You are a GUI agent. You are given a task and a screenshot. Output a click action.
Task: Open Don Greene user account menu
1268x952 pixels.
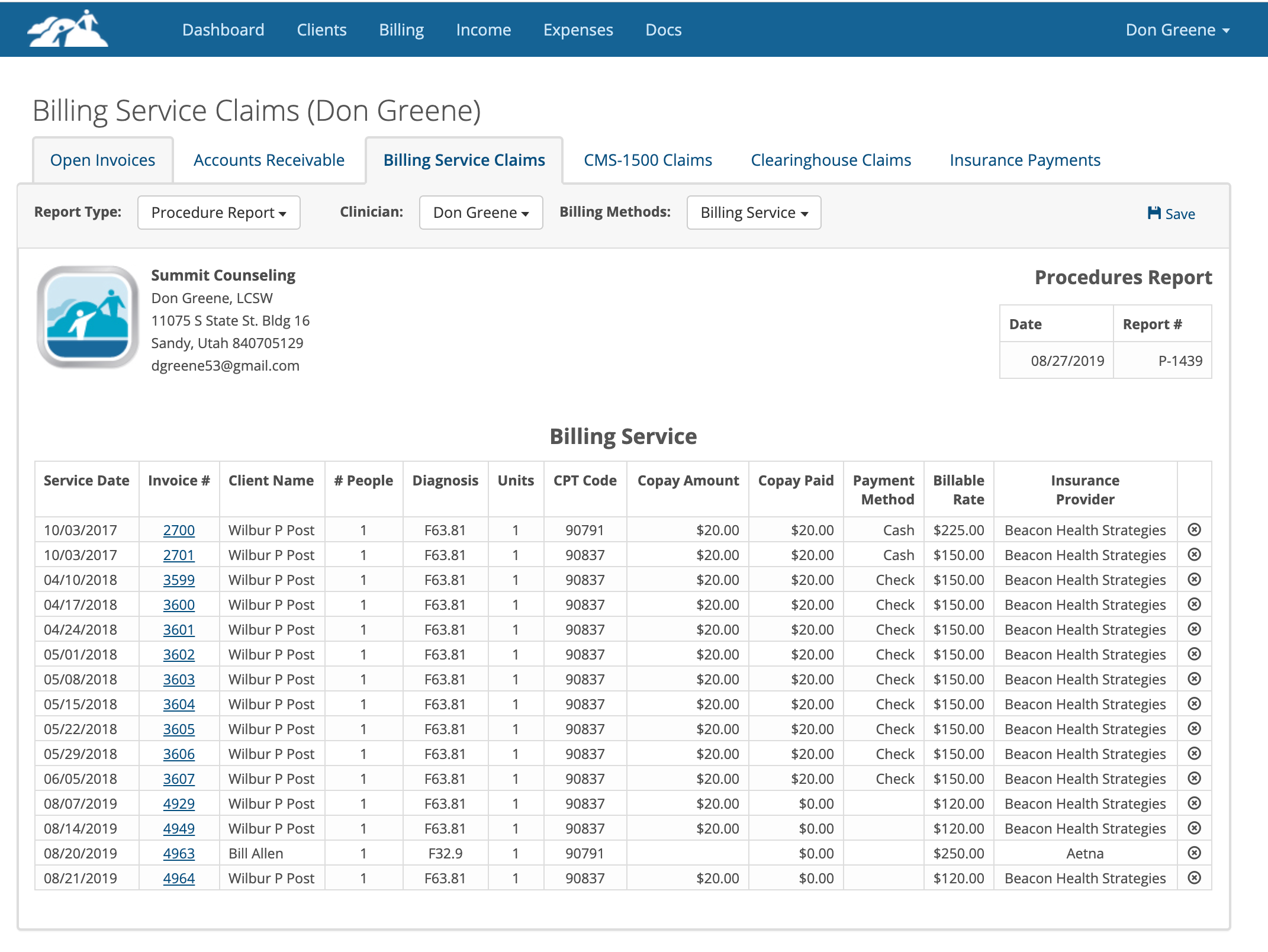click(x=1177, y=30)
